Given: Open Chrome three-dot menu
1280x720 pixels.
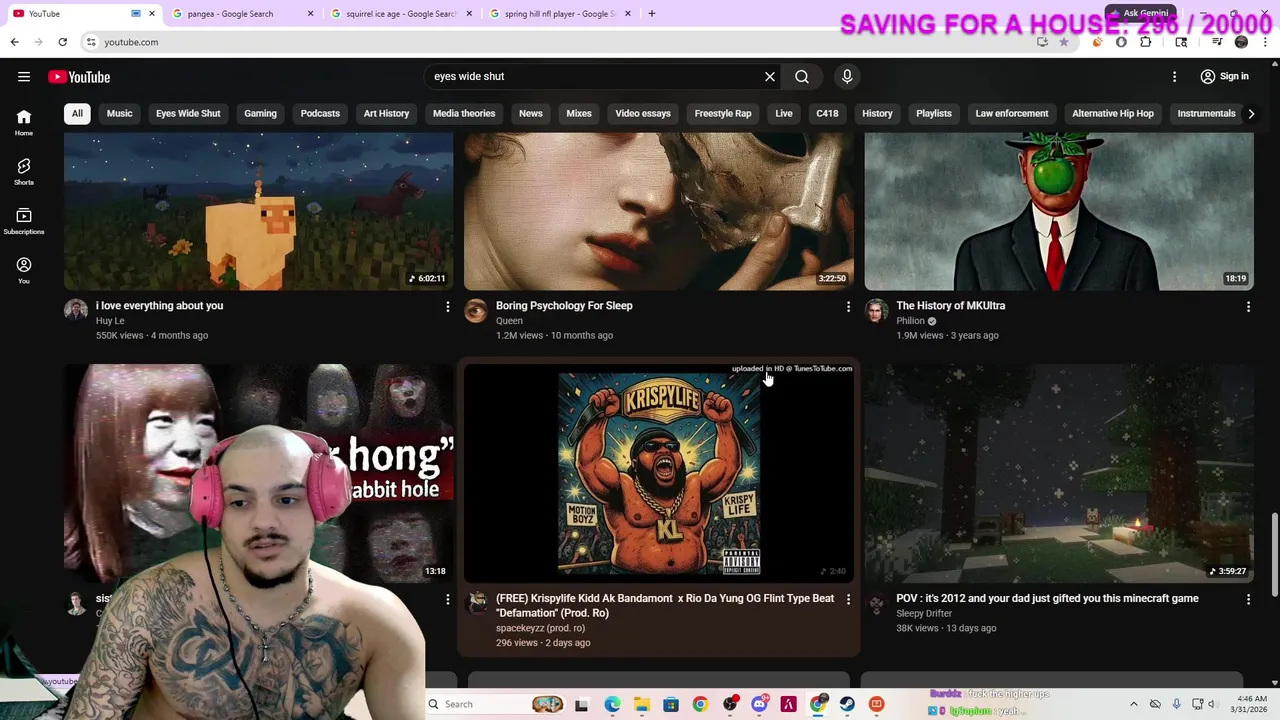Looking at the screenshot, I should click(x=1265, y=42).
